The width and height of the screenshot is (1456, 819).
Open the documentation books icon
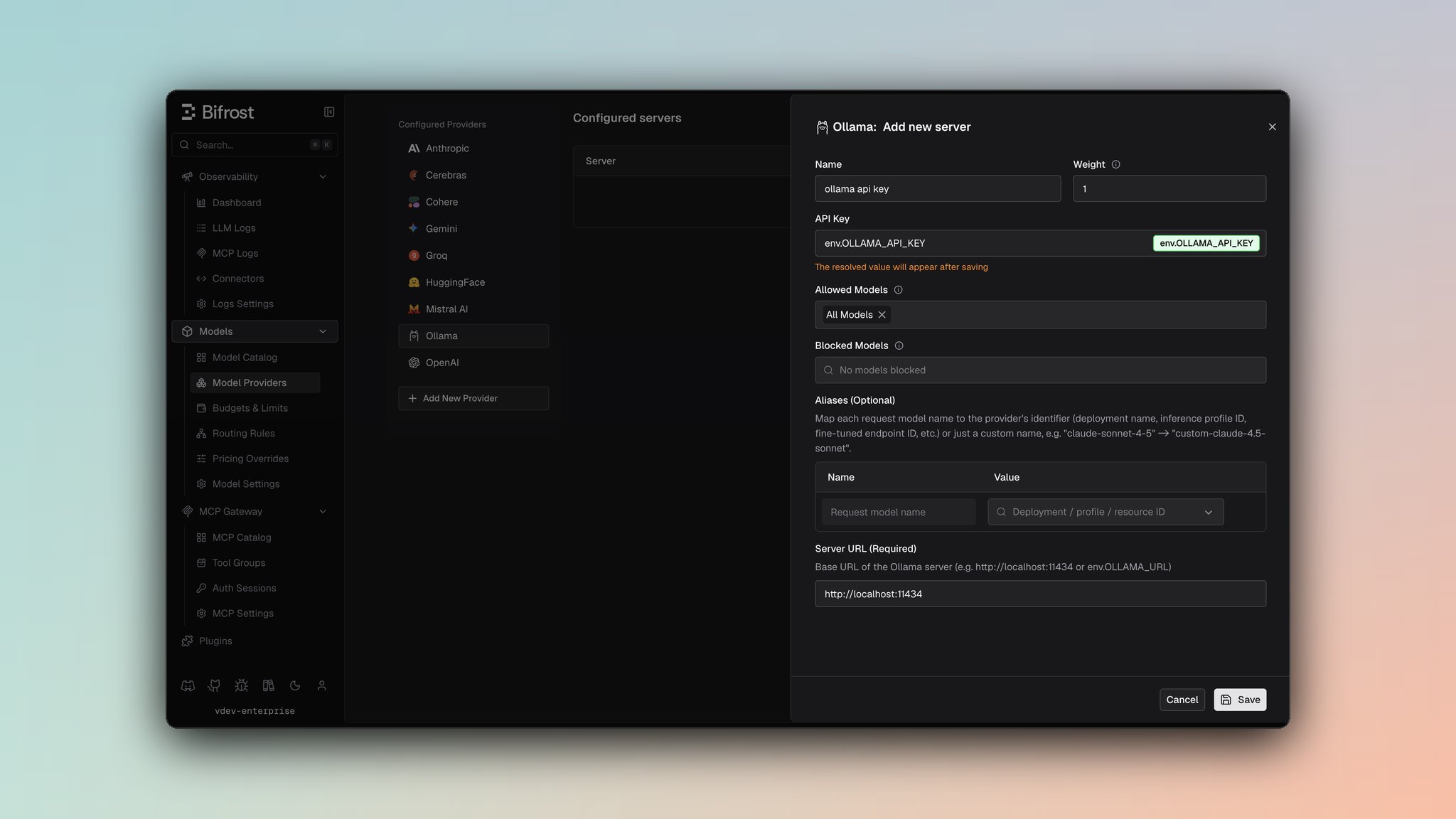pos(268,685)
